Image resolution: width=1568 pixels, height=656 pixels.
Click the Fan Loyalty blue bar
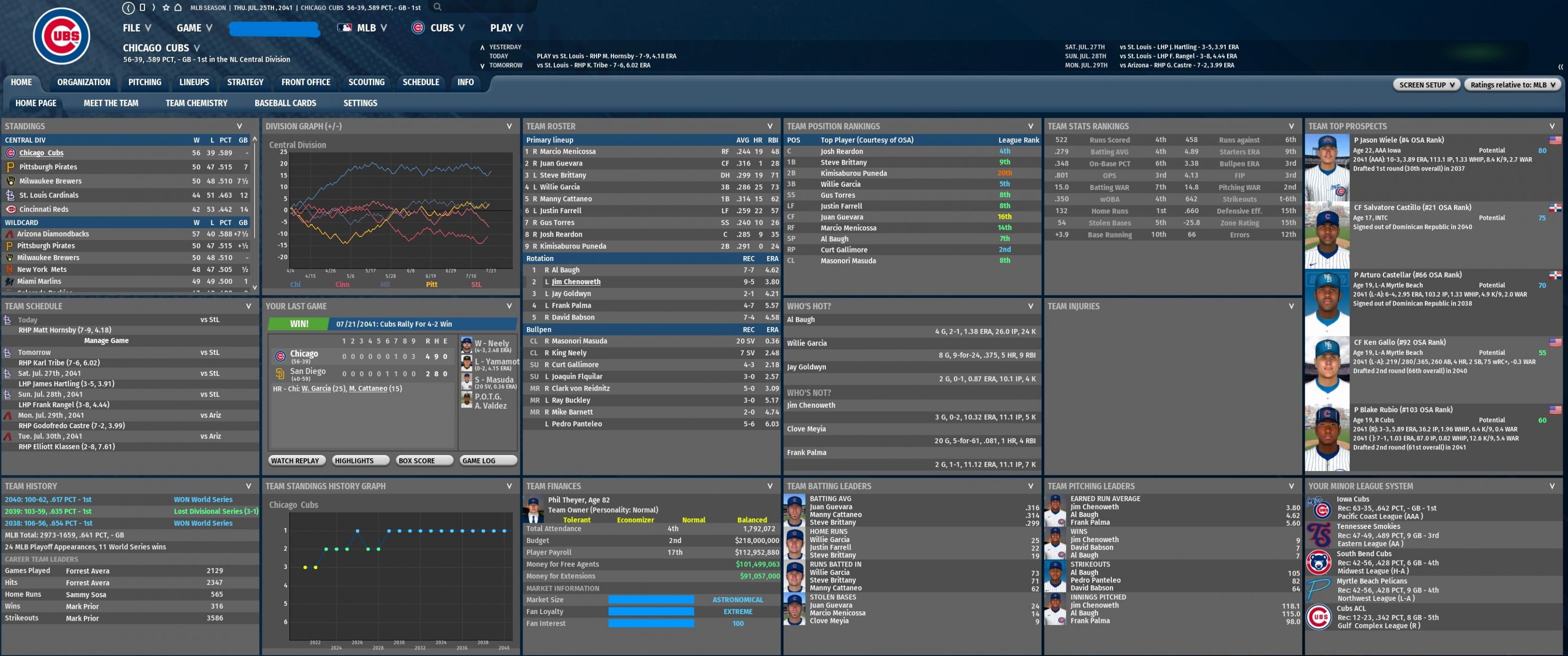[651, 612]
